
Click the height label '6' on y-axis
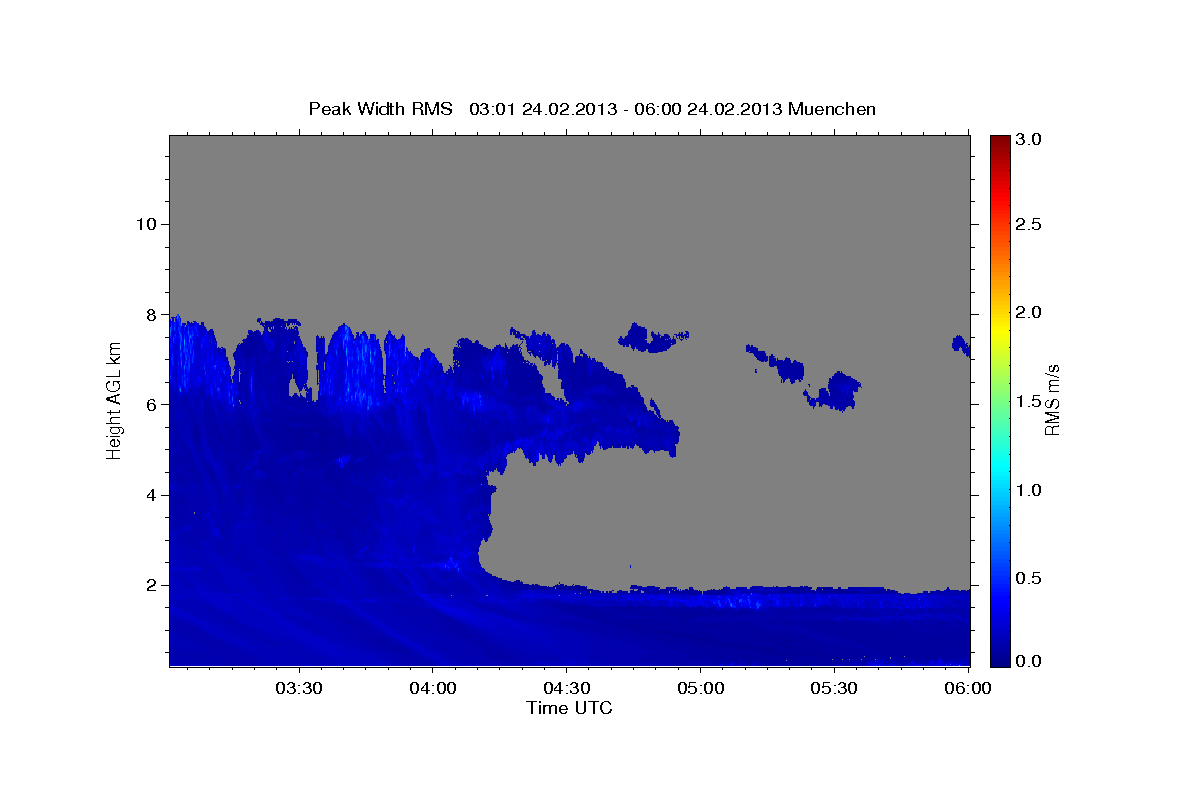(152, 404)
